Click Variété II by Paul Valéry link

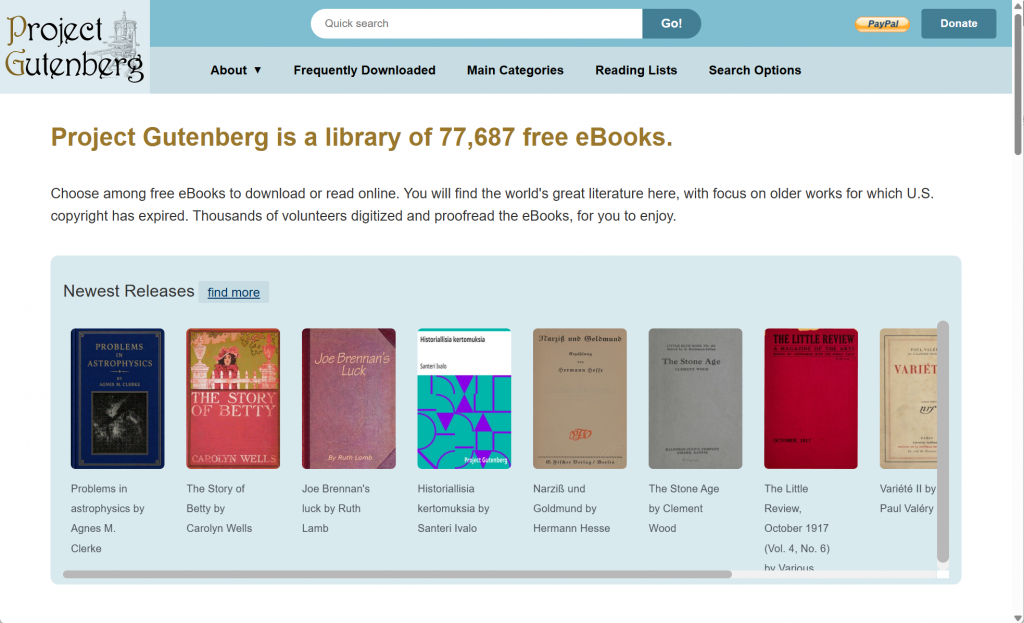coord(908,498)
